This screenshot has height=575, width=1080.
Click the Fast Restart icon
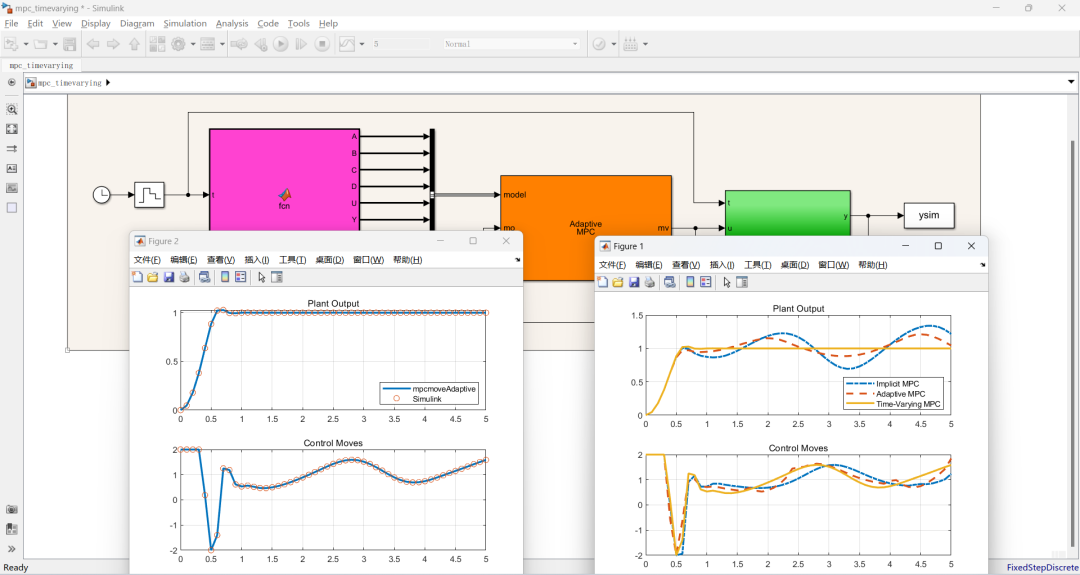pos(239,44)
